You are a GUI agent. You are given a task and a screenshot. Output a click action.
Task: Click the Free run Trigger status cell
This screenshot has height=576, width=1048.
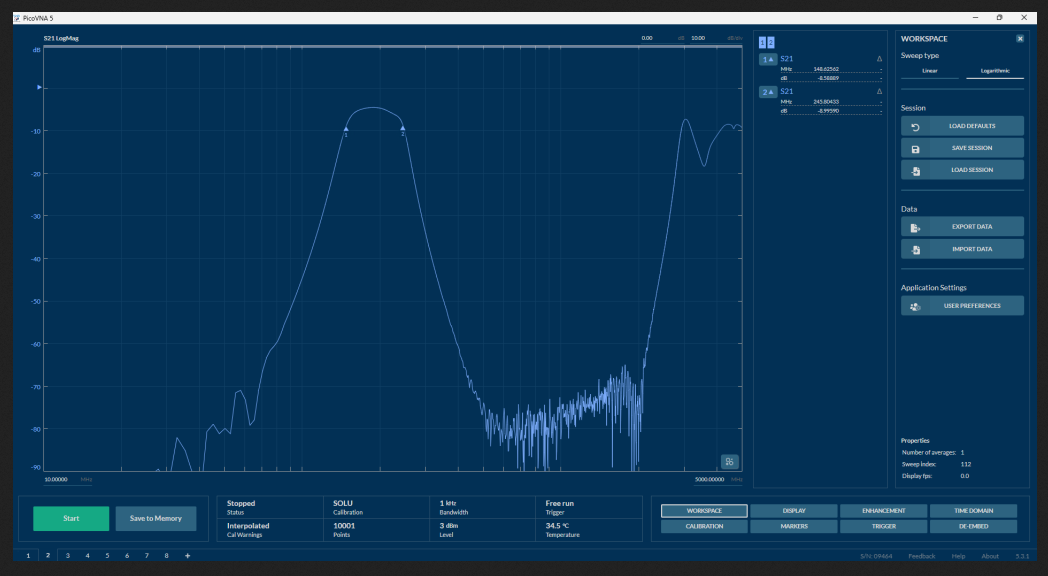click(x=589, y=508)
